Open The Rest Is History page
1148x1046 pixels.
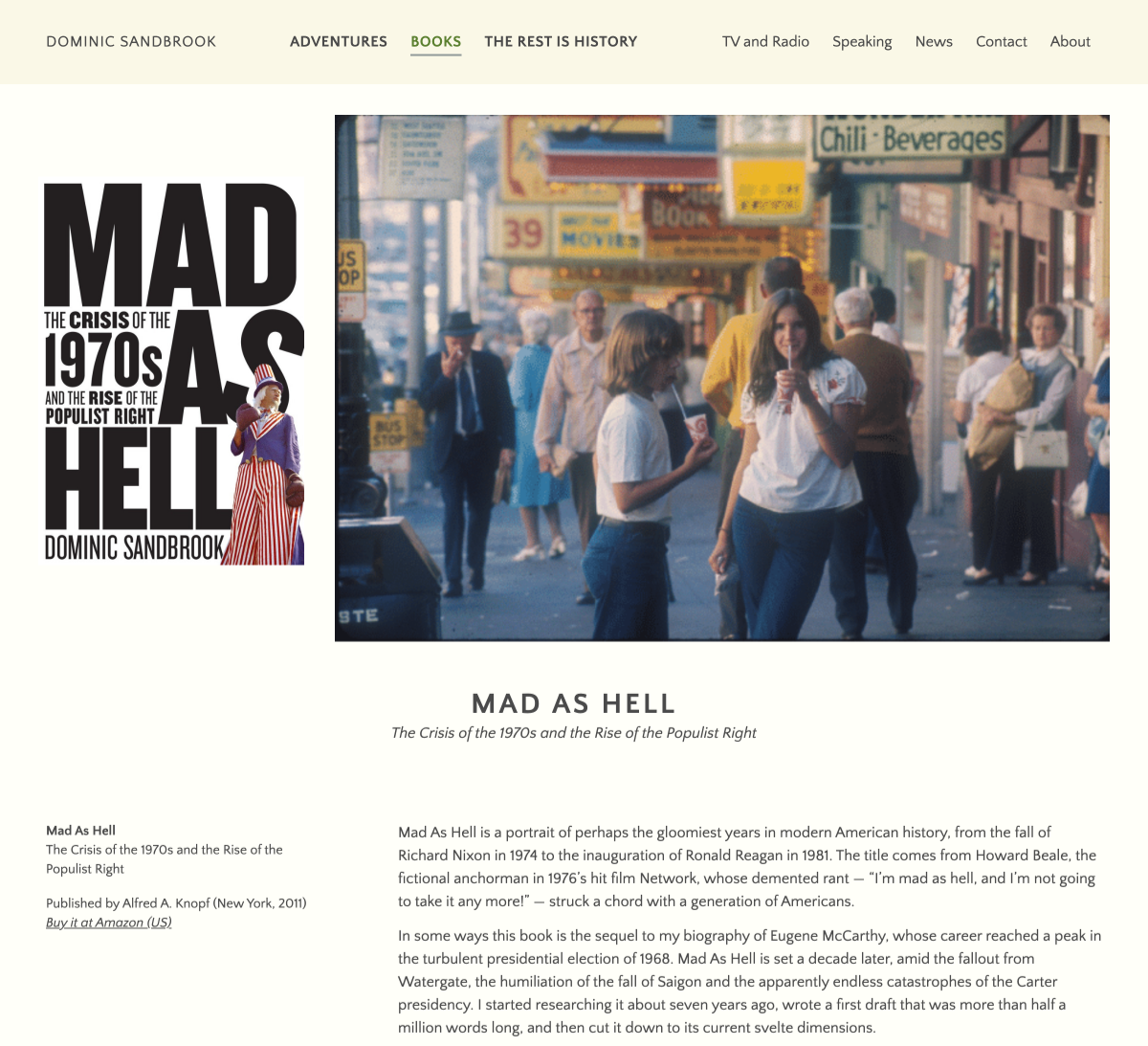561,41
